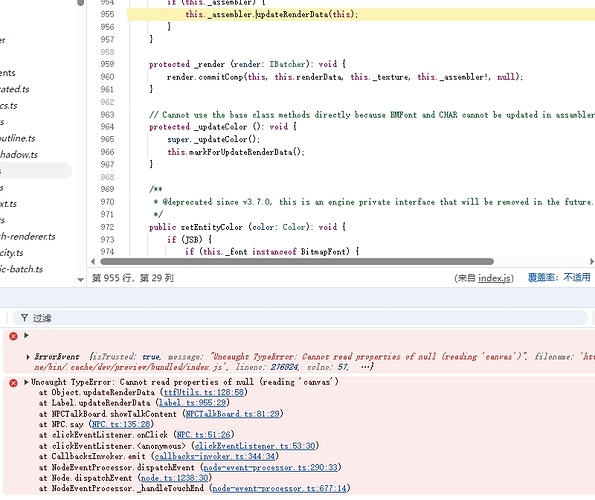Click the editor scroll-right arrow

pyautogui.click(x=592, y=261)
